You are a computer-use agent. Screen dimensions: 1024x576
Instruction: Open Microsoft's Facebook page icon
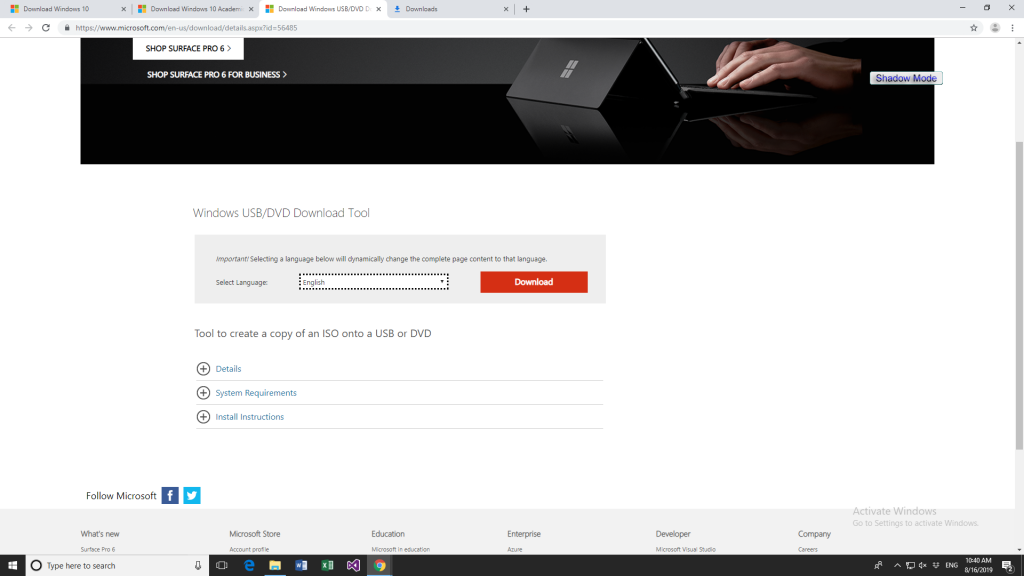170,496
